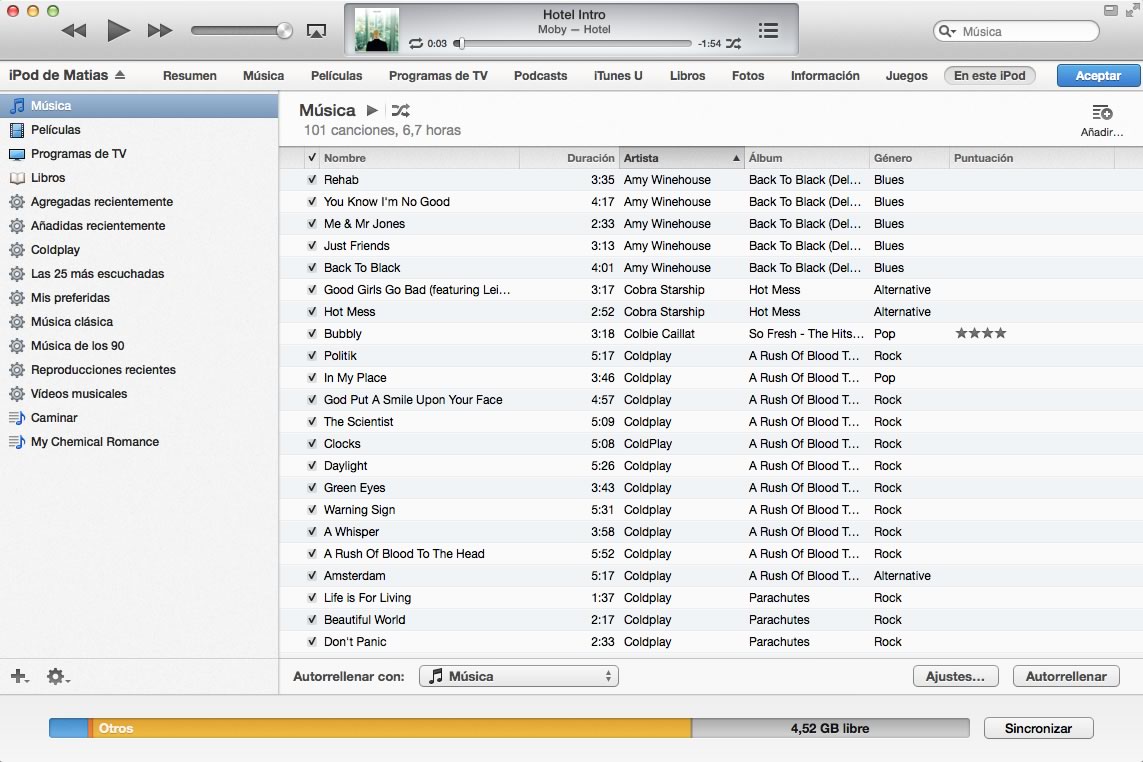Uncheck the Amsterdam song checkbox
The height and width of the screenshot is (762, 1143).
[312, 575]
